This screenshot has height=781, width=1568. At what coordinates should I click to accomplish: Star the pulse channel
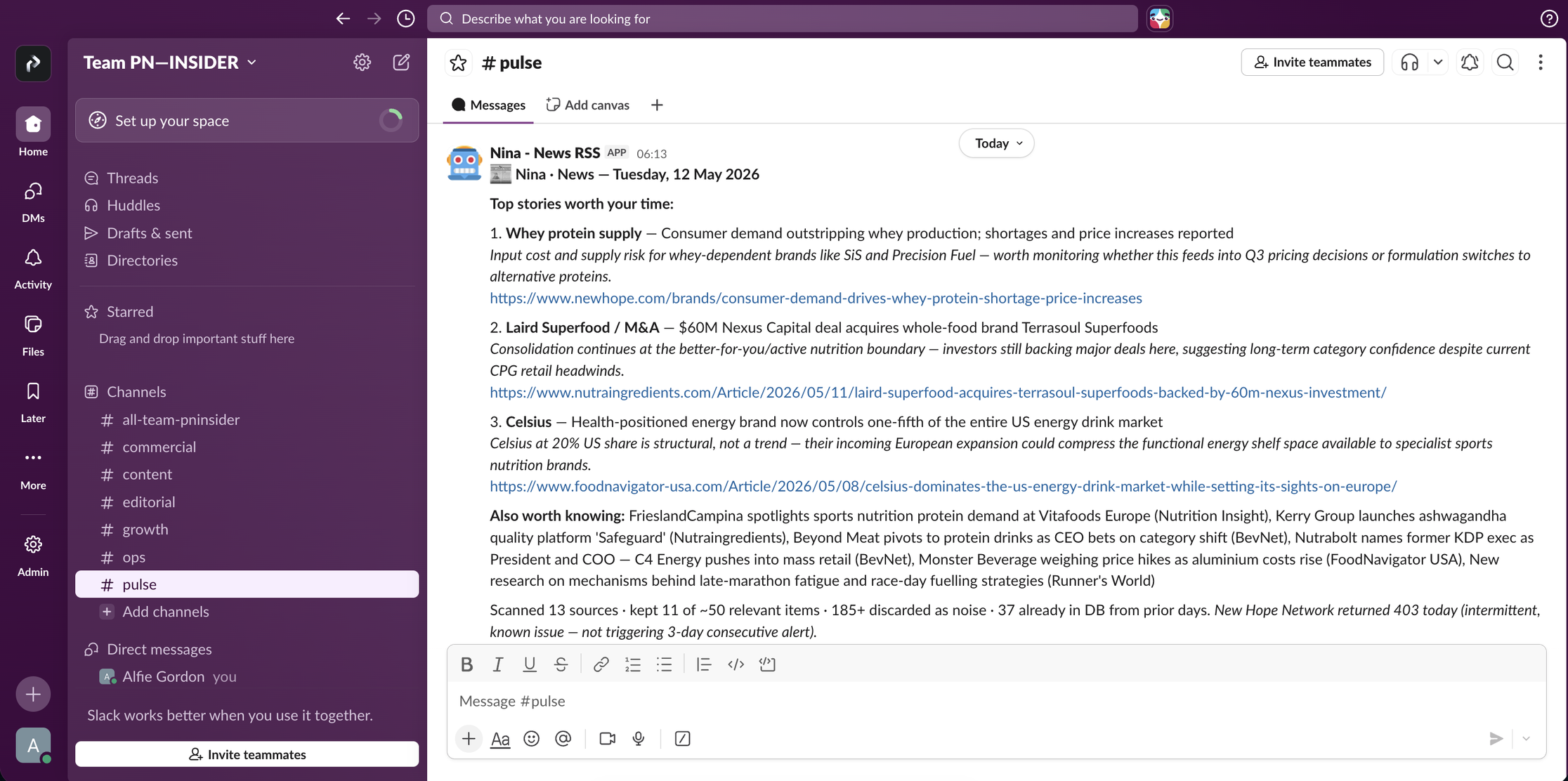458,63
